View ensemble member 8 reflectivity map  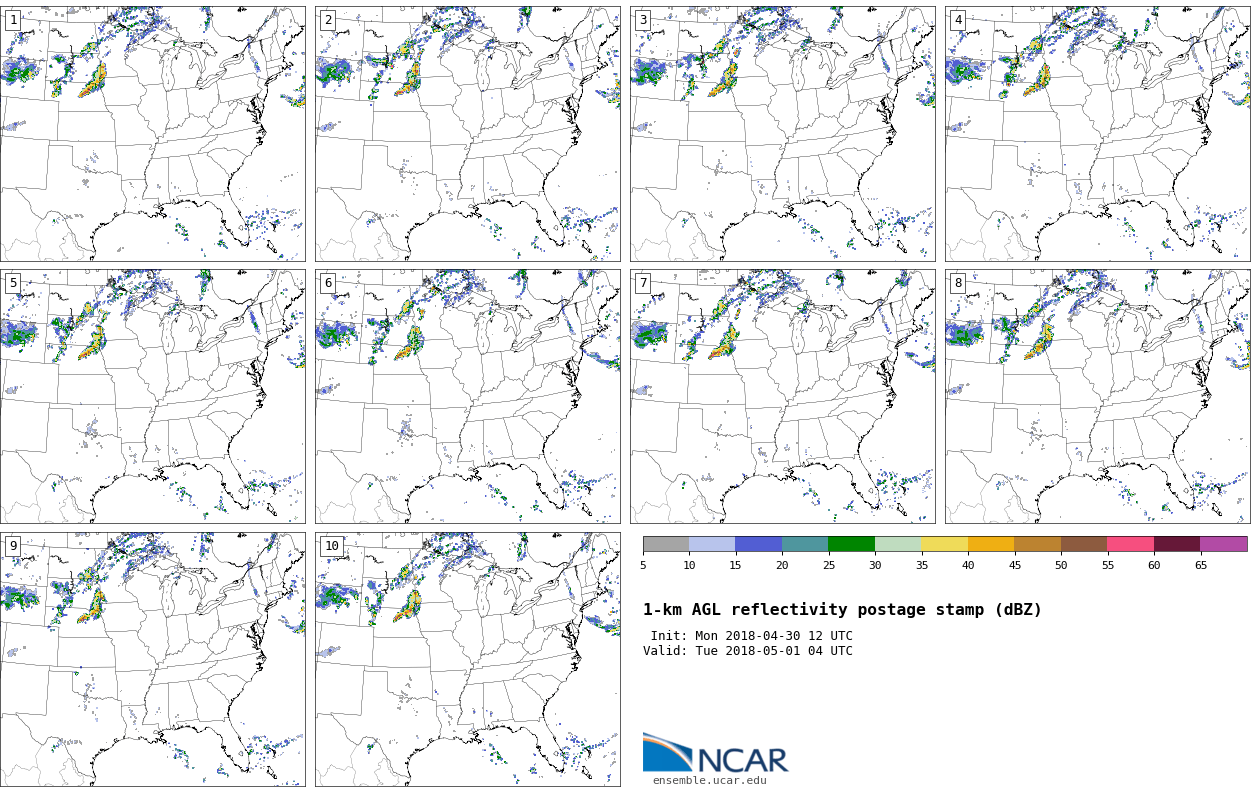point(1098,396)
